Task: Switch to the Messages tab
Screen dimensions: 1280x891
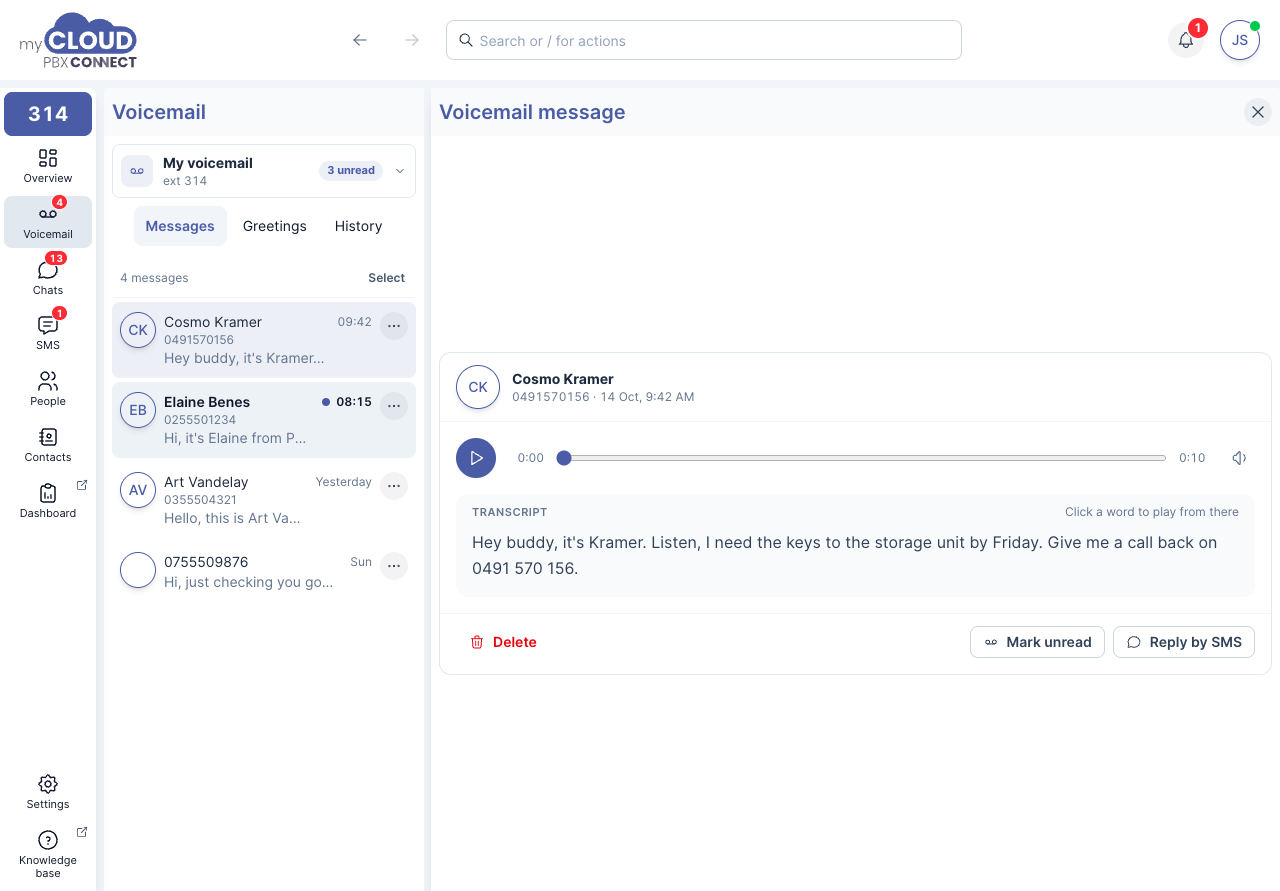Action: coord(180,226)
